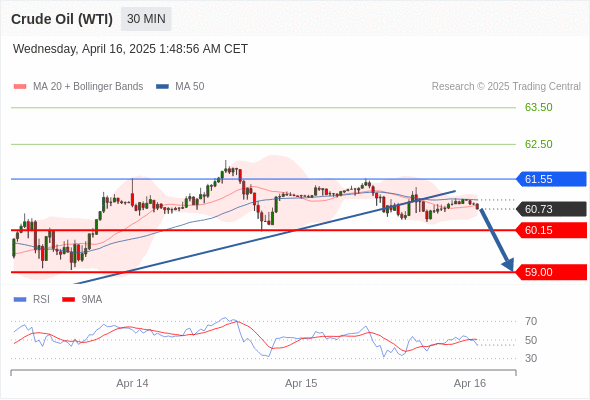Viewport: 590px width, 400px height.
Task: Click the 62.50 resistance level label
Action: click(x=539, y=144)
